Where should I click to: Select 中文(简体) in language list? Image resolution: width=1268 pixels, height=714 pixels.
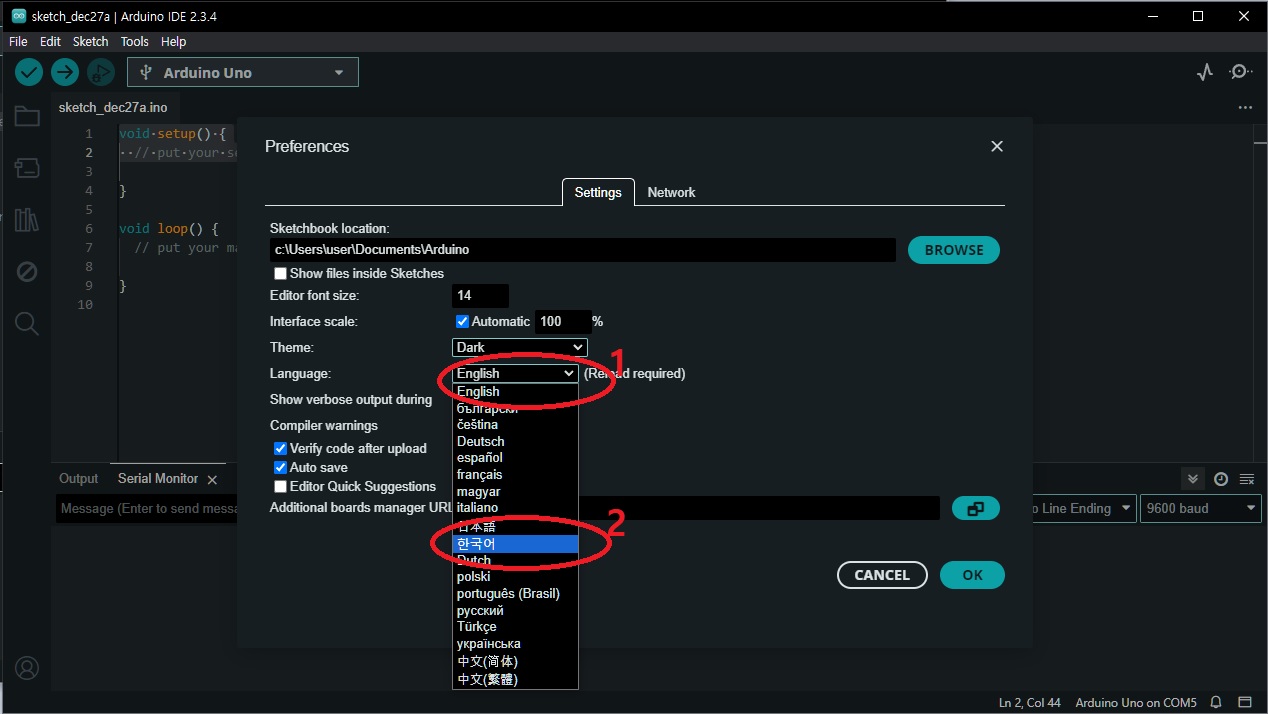click(515, 661)
